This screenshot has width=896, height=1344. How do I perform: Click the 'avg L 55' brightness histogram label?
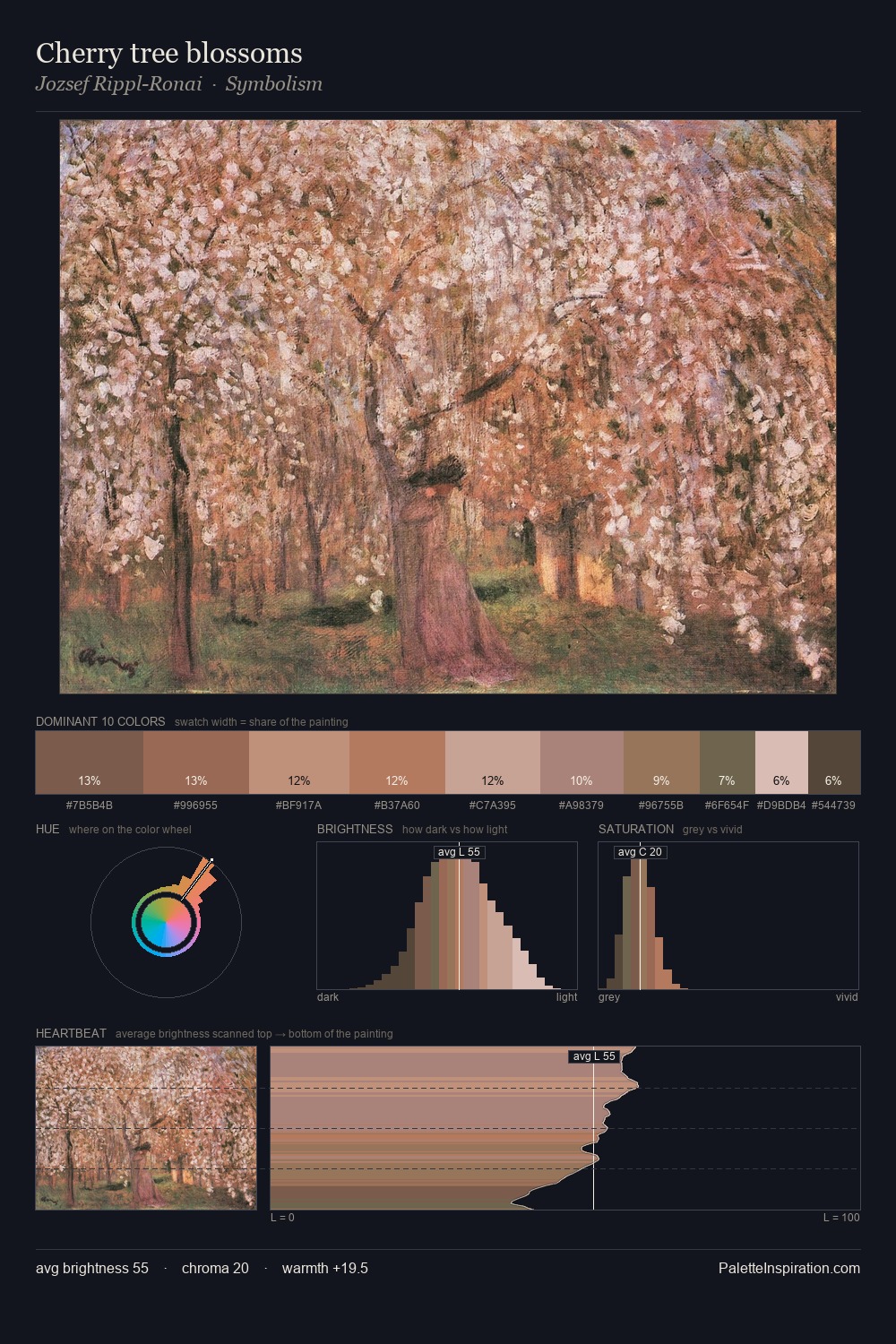coord(459,852)
